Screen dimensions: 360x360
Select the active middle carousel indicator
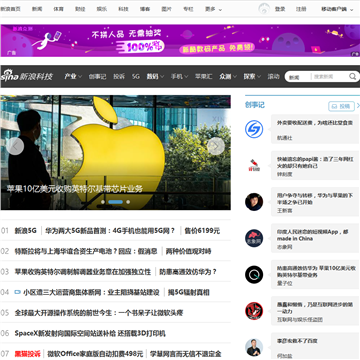point(115,202)
